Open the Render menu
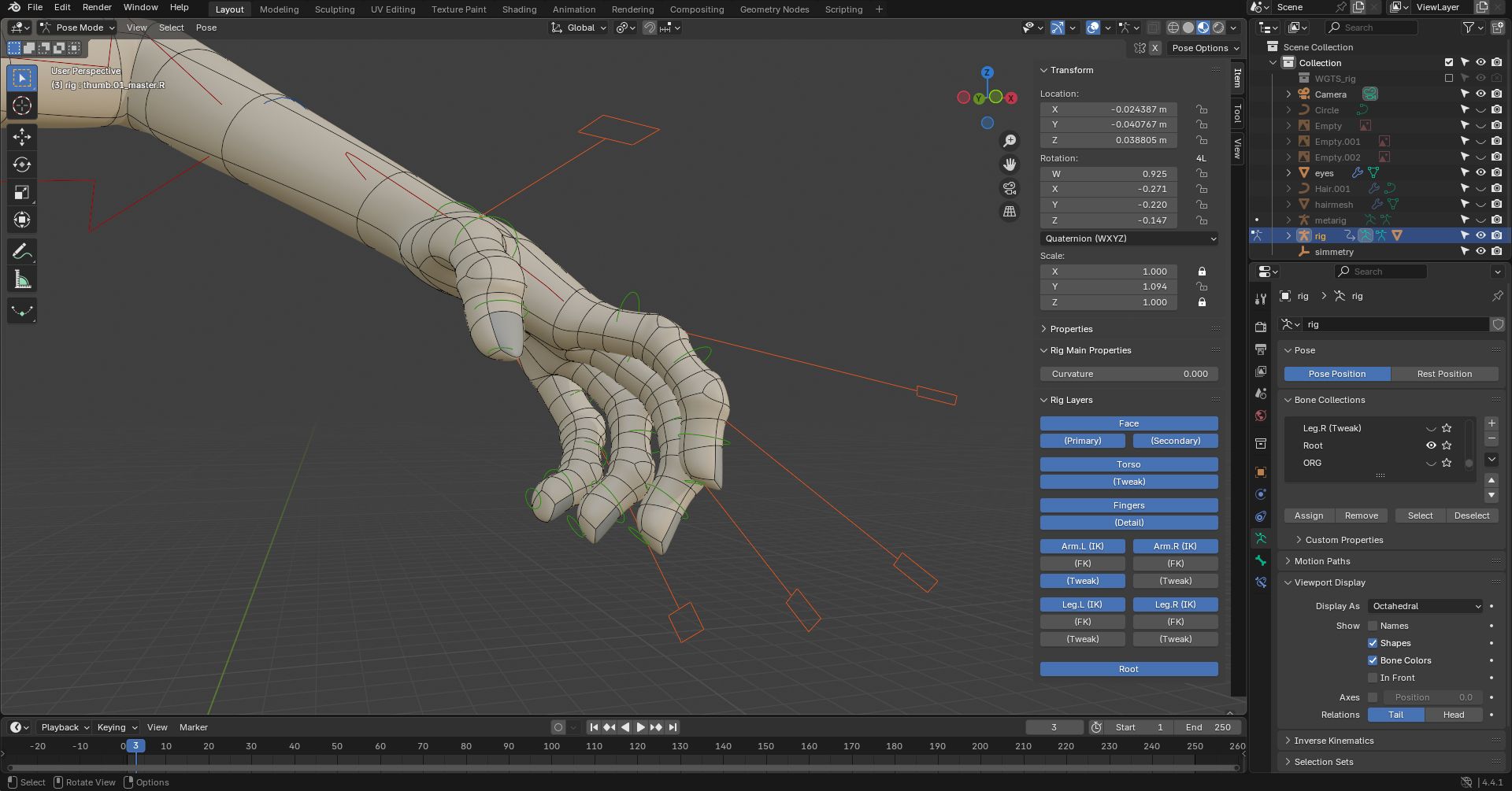The image size is (1512, 791). 97,7
